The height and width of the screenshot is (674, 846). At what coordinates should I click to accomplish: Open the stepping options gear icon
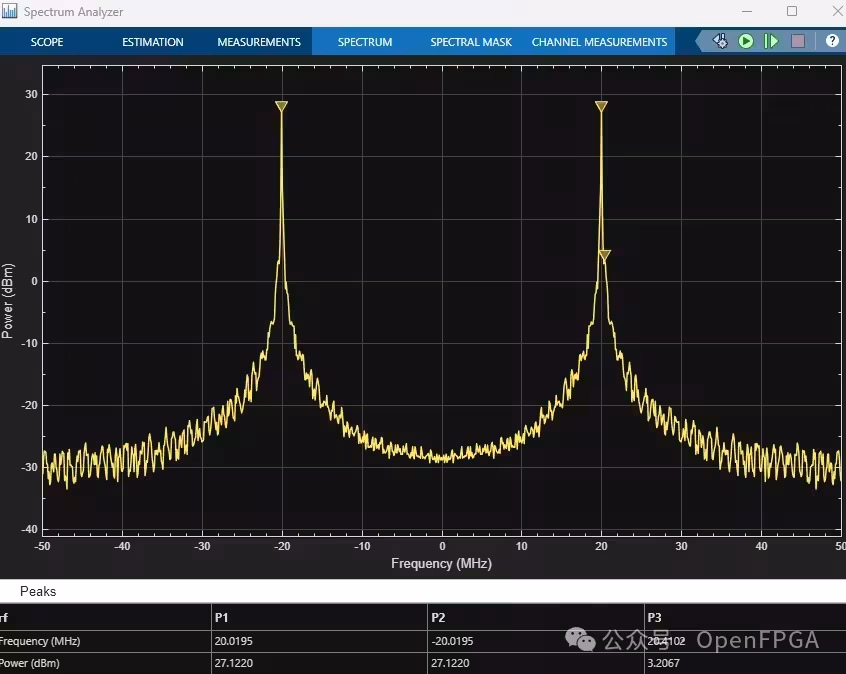coord(720,41)
